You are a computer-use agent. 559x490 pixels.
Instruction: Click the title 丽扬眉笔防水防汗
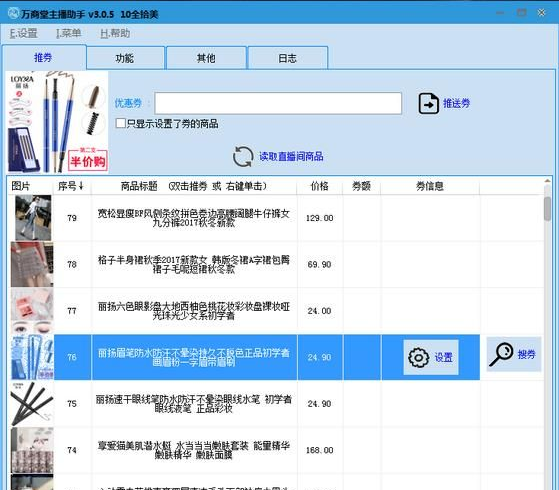(194, 357)
